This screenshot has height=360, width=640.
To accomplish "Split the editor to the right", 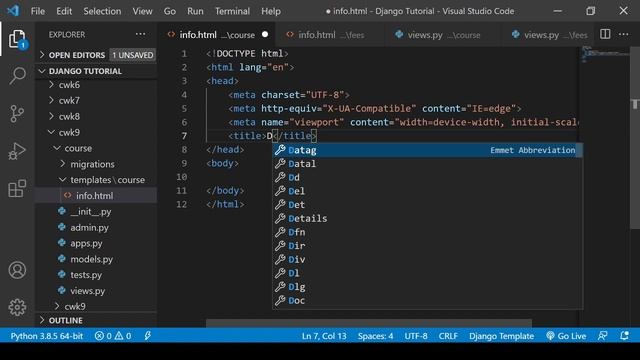I will tap(605, 34).
